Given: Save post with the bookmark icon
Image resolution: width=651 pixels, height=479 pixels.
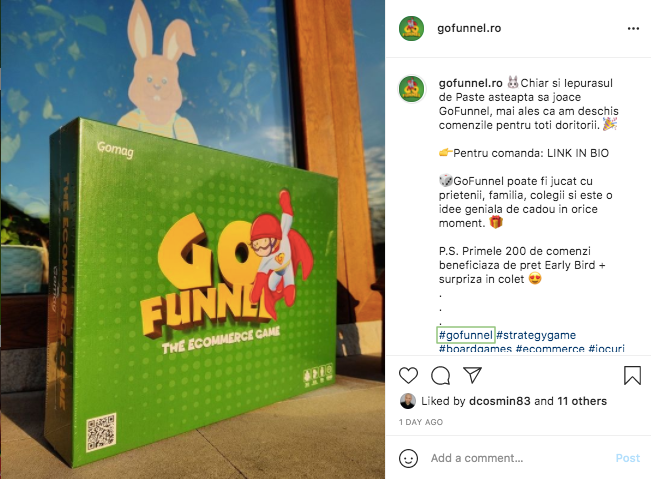Looking at the screenshot, I should click(x=632, y=375).
